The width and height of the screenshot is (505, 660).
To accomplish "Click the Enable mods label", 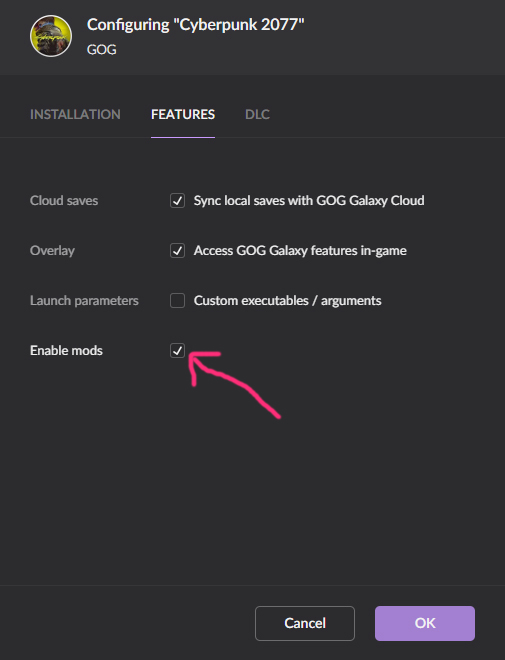I will click(x=66, y=350).
